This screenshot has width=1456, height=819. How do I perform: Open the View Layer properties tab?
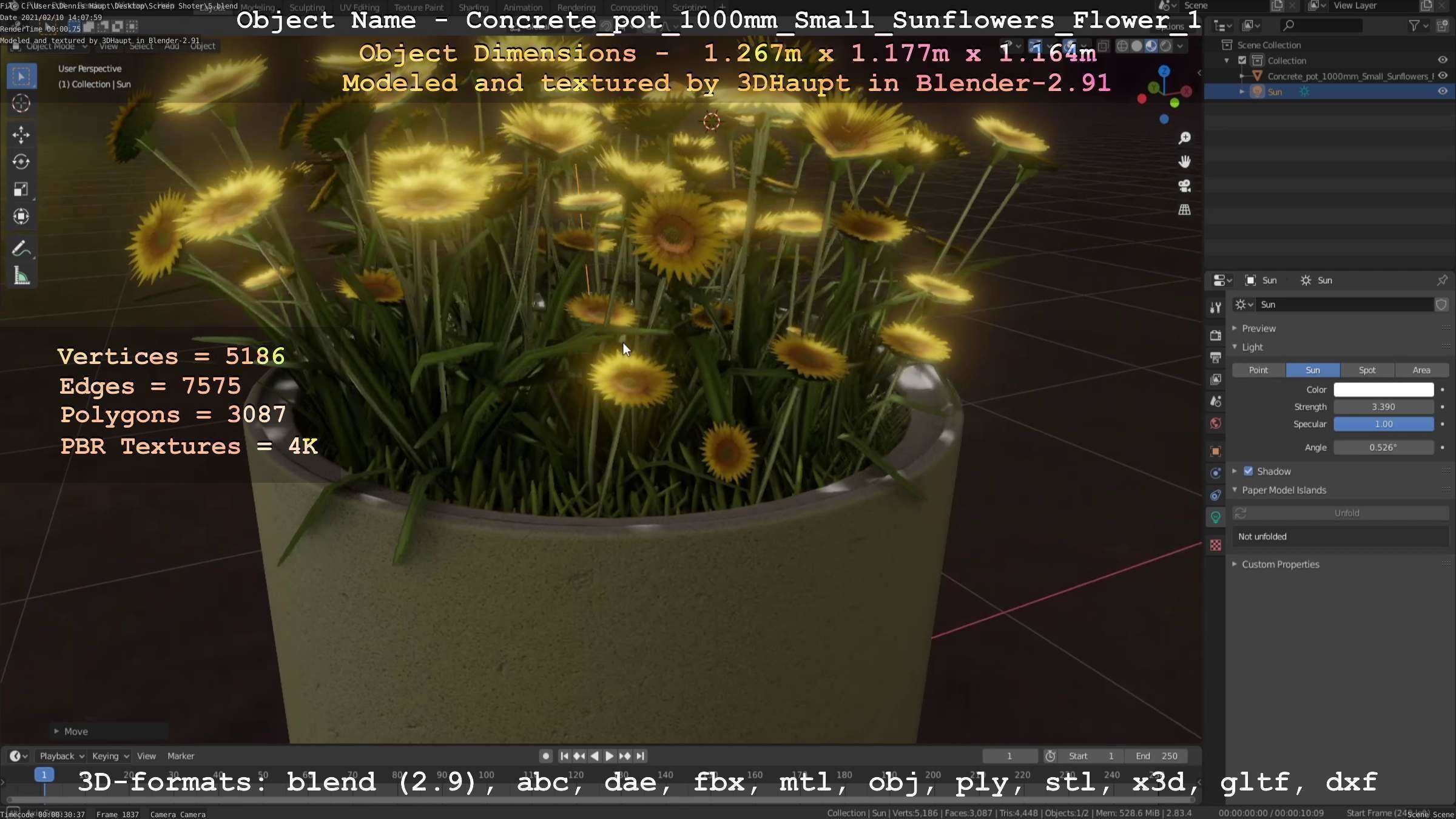tap(1215, 379)
